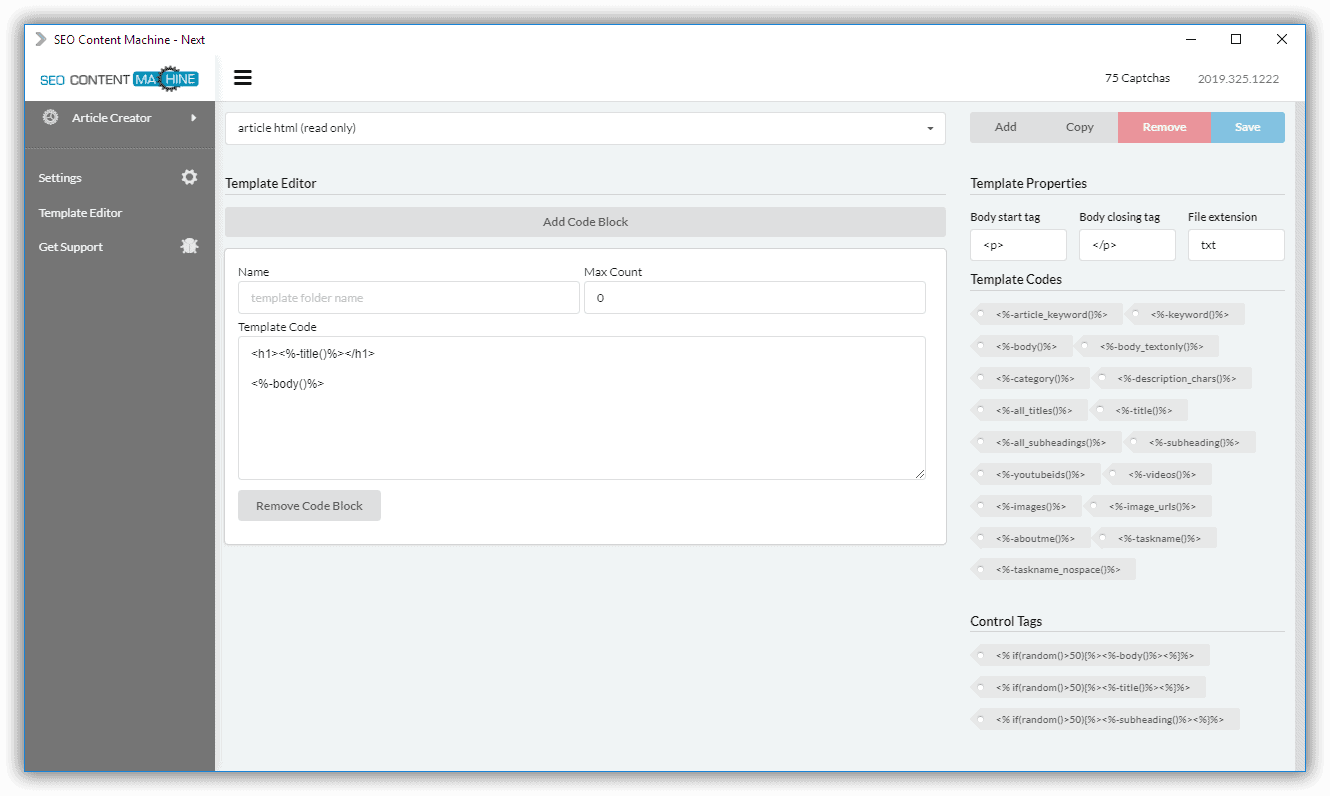Insert the random subheading control tag
Viewport: 1330px width, 796px height.
coord(1105,720)
